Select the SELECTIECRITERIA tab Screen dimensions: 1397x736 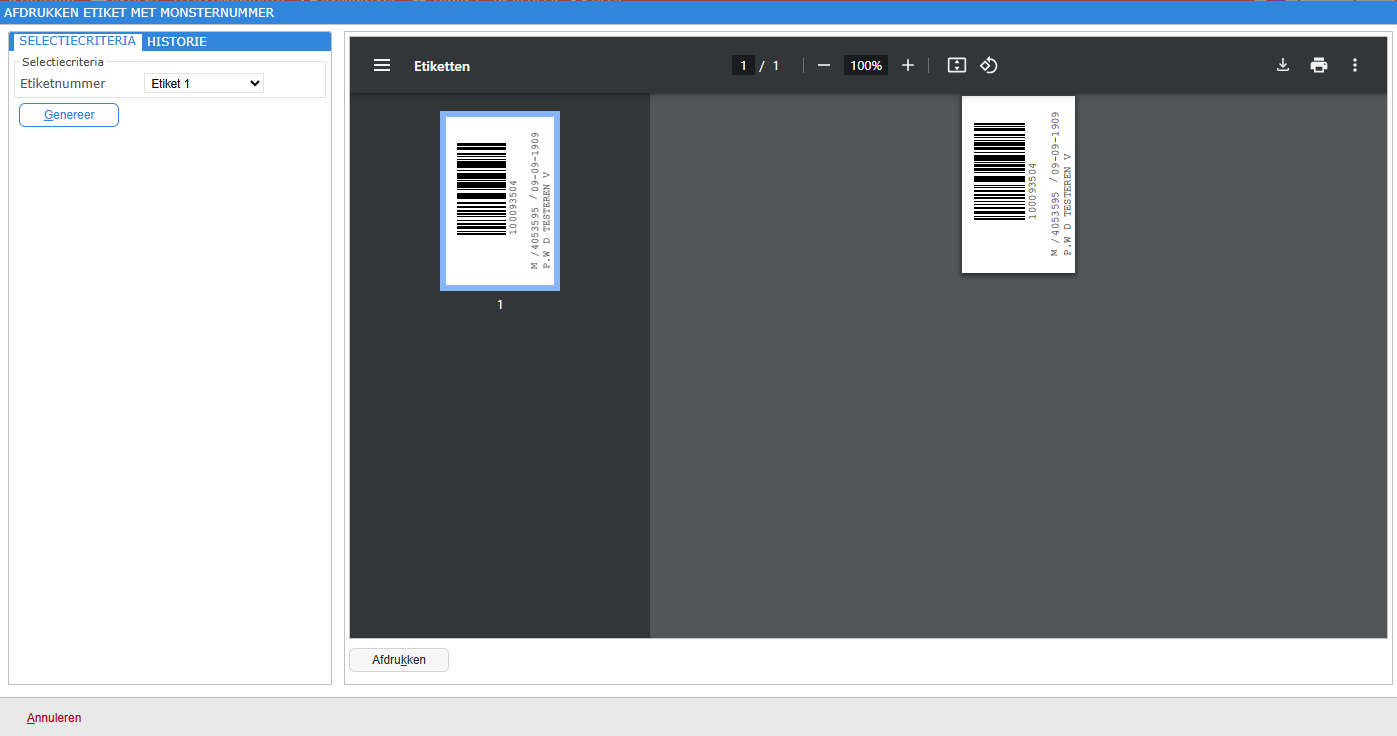pyautogui.click(x=77, y=41)
